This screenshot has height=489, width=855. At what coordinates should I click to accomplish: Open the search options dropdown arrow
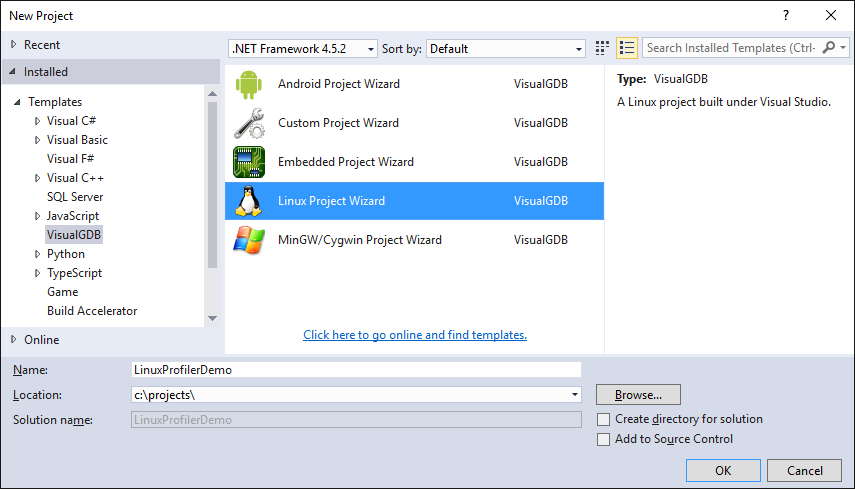(x=843, y=48)
